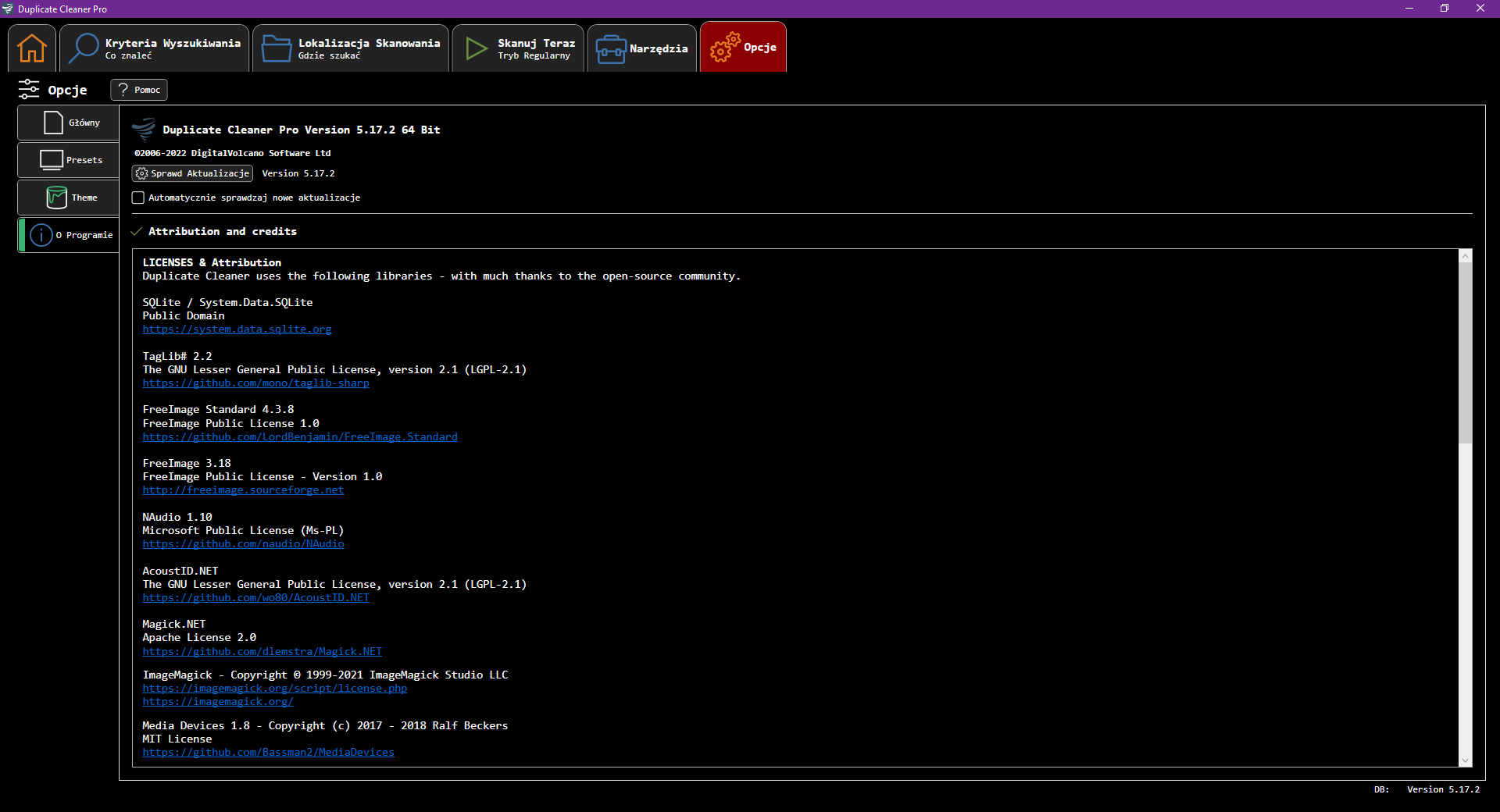
Task: Click the app icon in the title bar
Action: click(8, 9)
